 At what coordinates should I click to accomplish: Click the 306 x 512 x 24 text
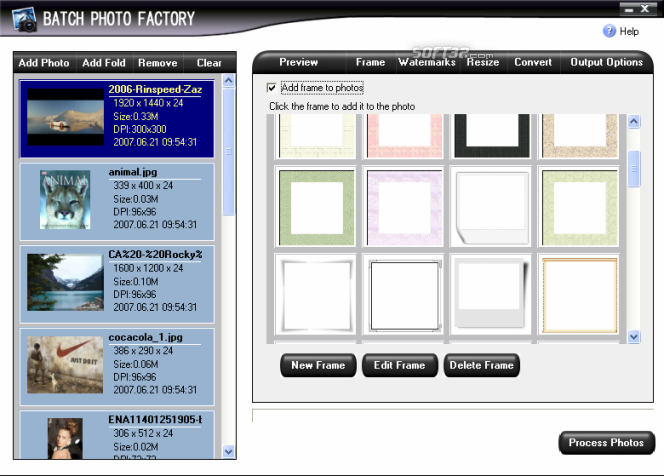[143, 433]
